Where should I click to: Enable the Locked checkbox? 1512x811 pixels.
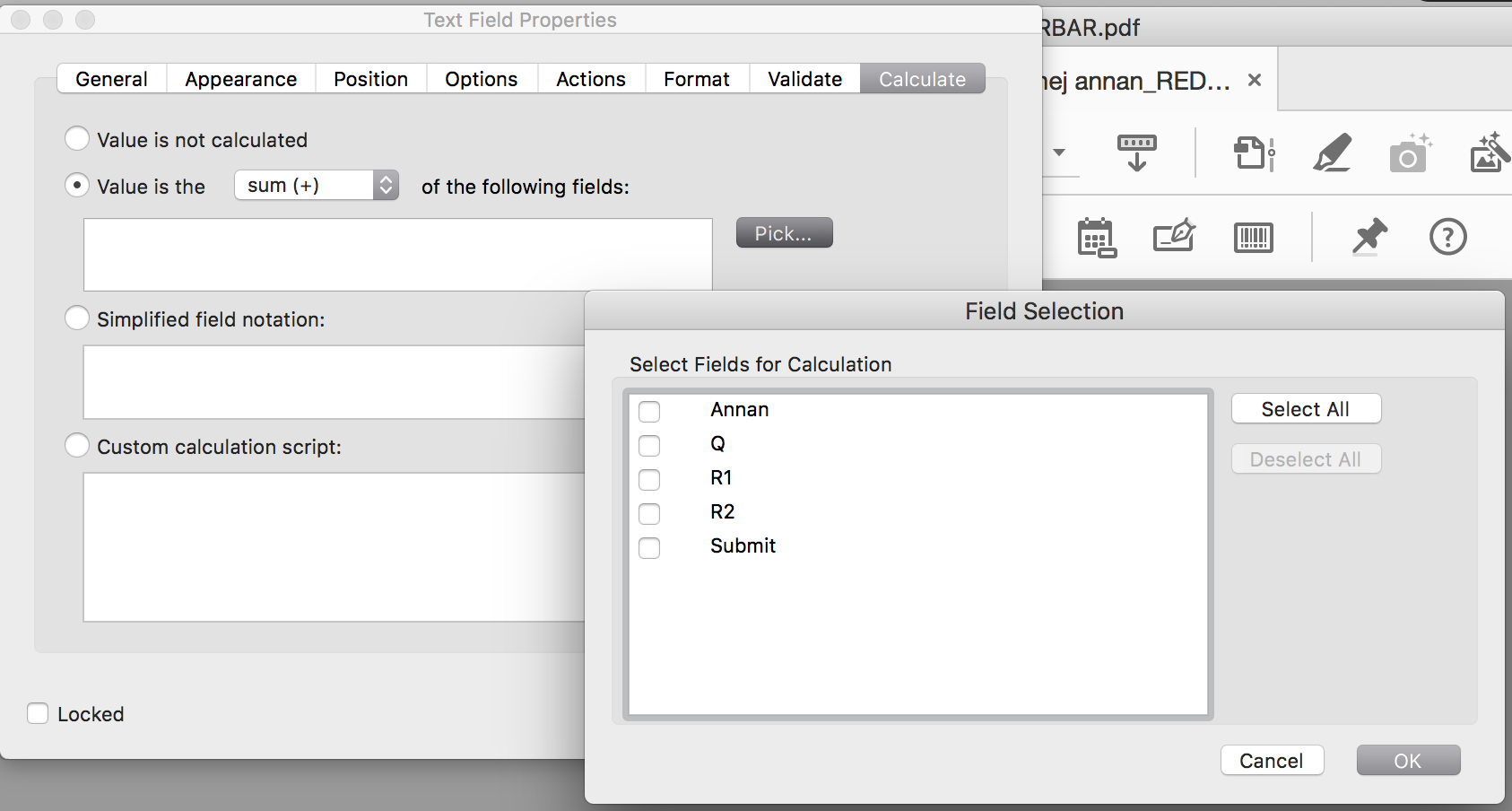coord(37,712)
